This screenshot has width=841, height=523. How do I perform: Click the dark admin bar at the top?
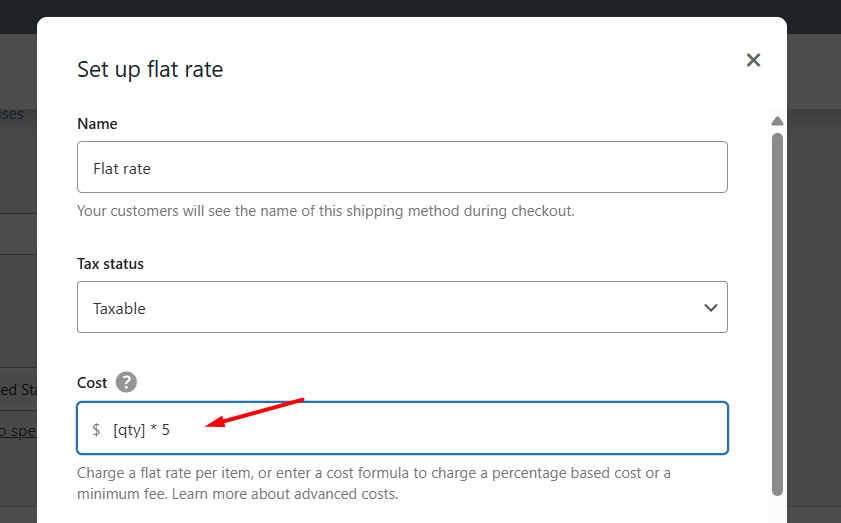click(420, 8)
